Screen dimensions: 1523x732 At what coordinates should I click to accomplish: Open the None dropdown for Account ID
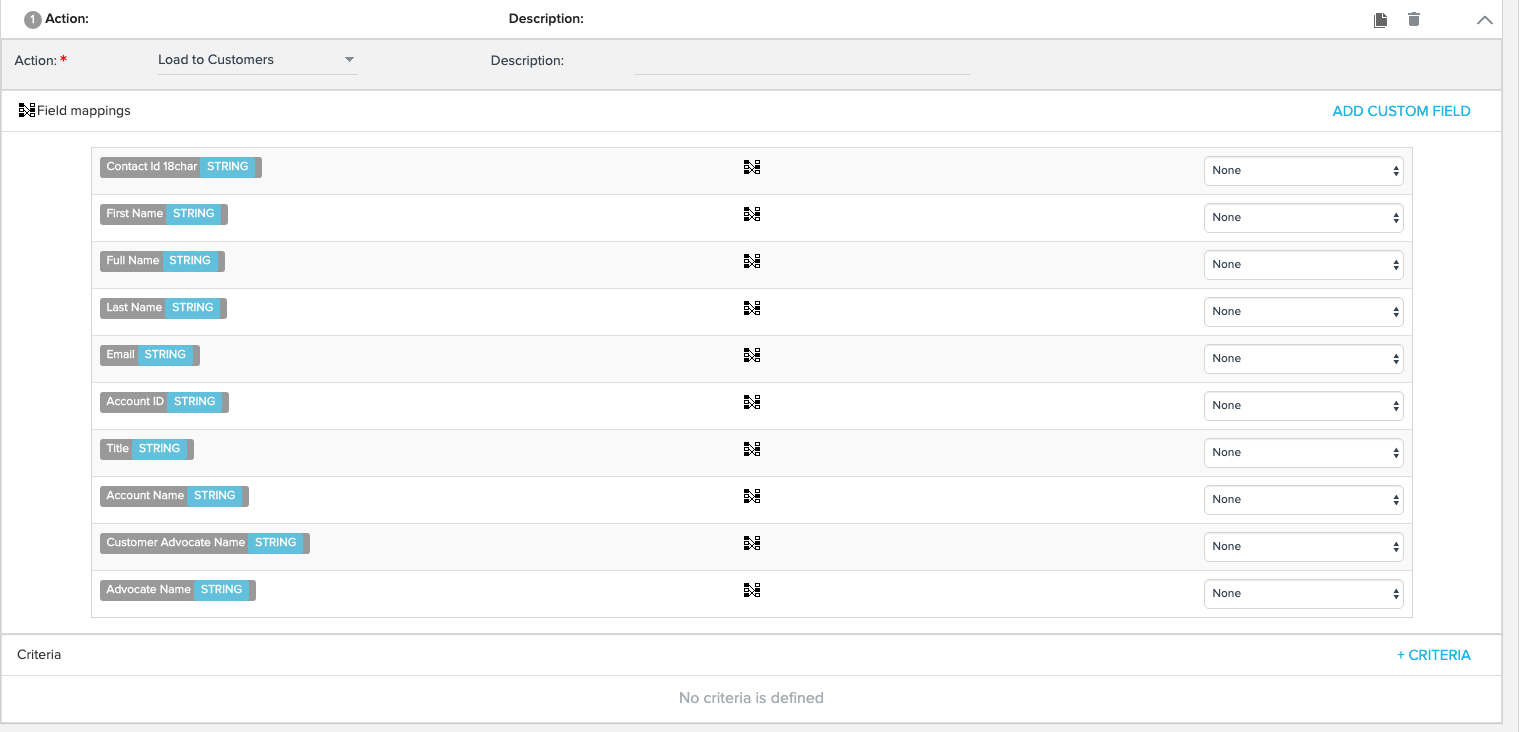(1303, 406)
